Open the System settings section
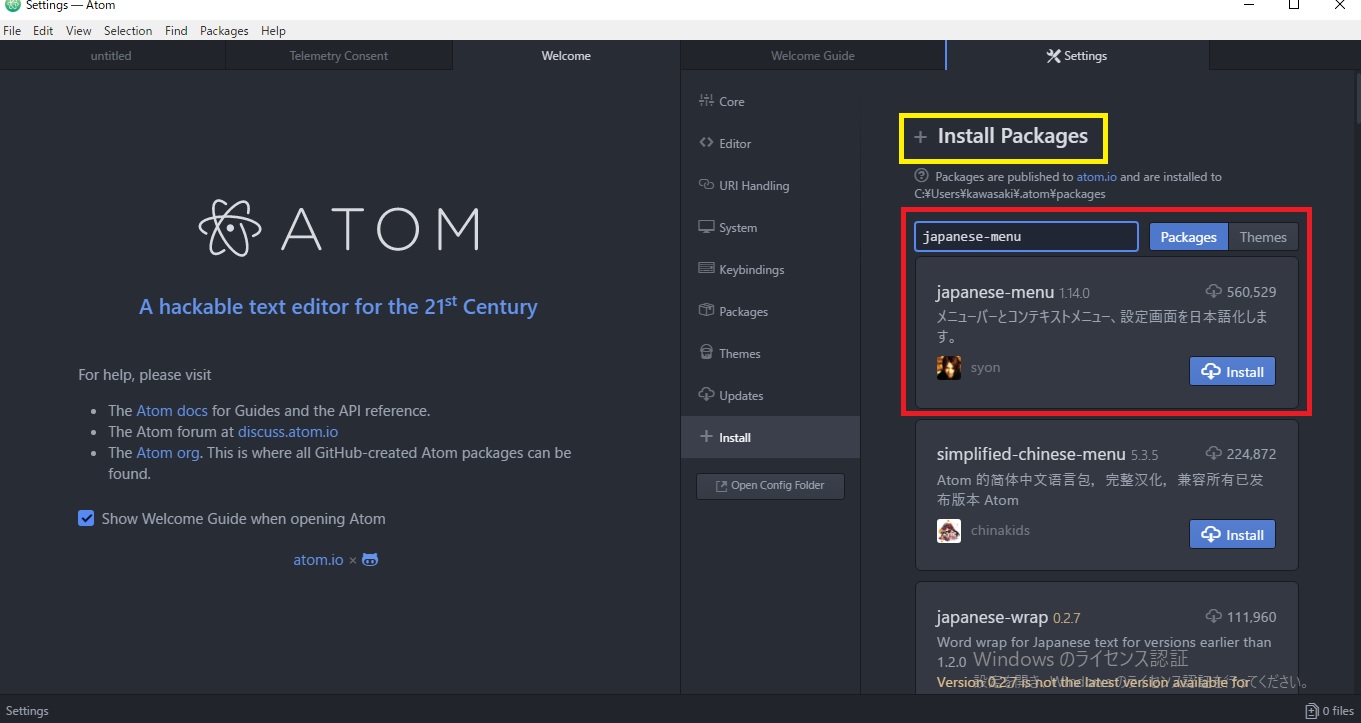Screen dimensions: 1361x723 pyautogui.click(x=737, y=227)
